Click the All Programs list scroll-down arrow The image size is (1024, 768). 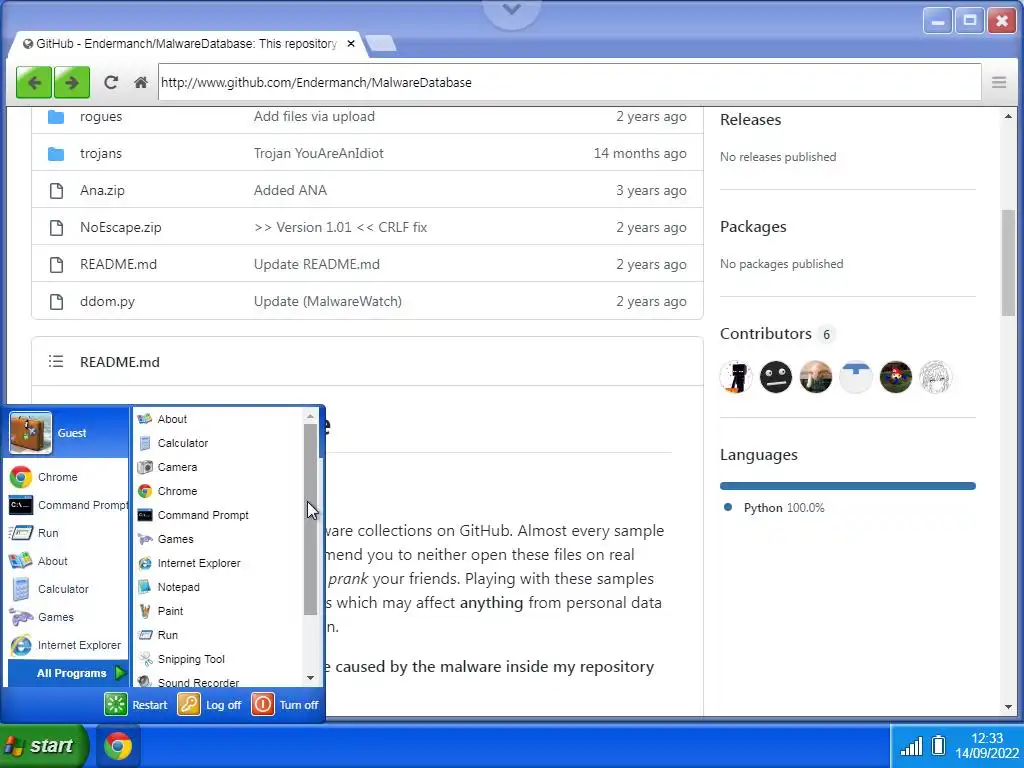click(x=310, y=678)
